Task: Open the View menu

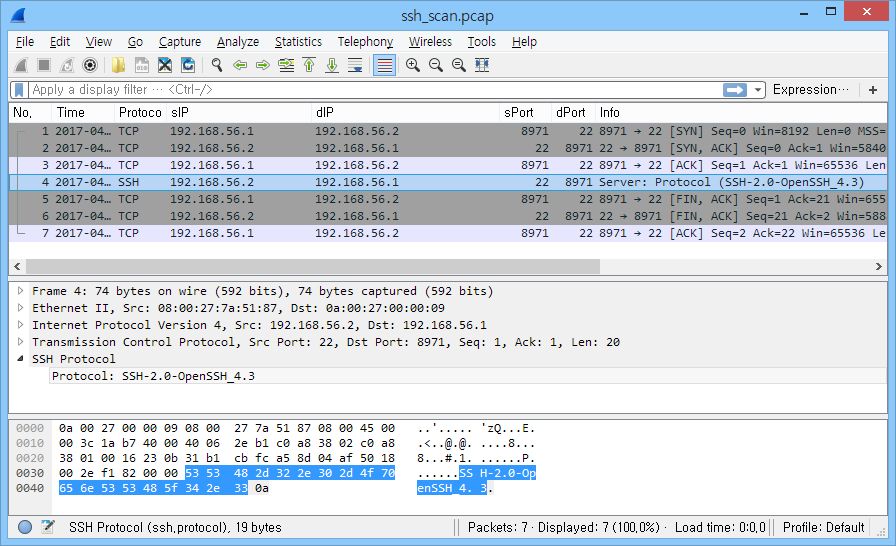Action: (98, 42)
